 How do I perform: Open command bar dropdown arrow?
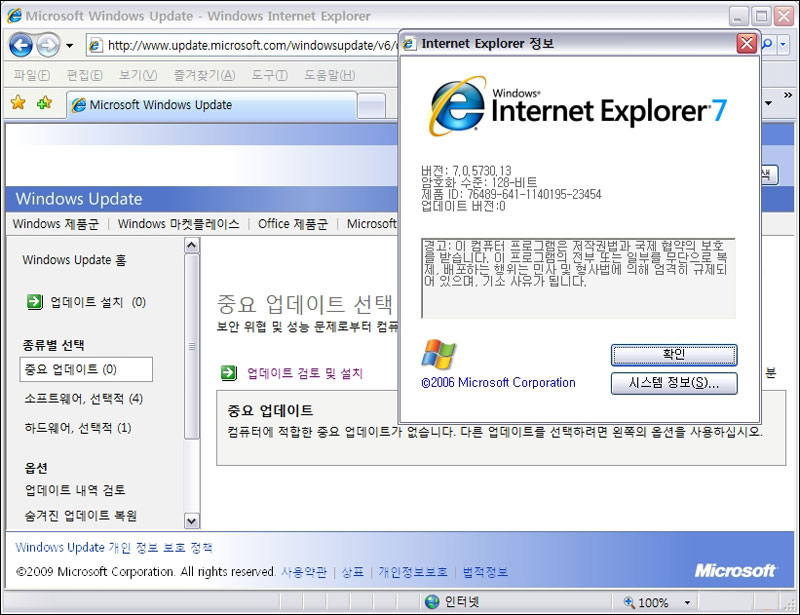pyautogui.click(x=768, y=103)
